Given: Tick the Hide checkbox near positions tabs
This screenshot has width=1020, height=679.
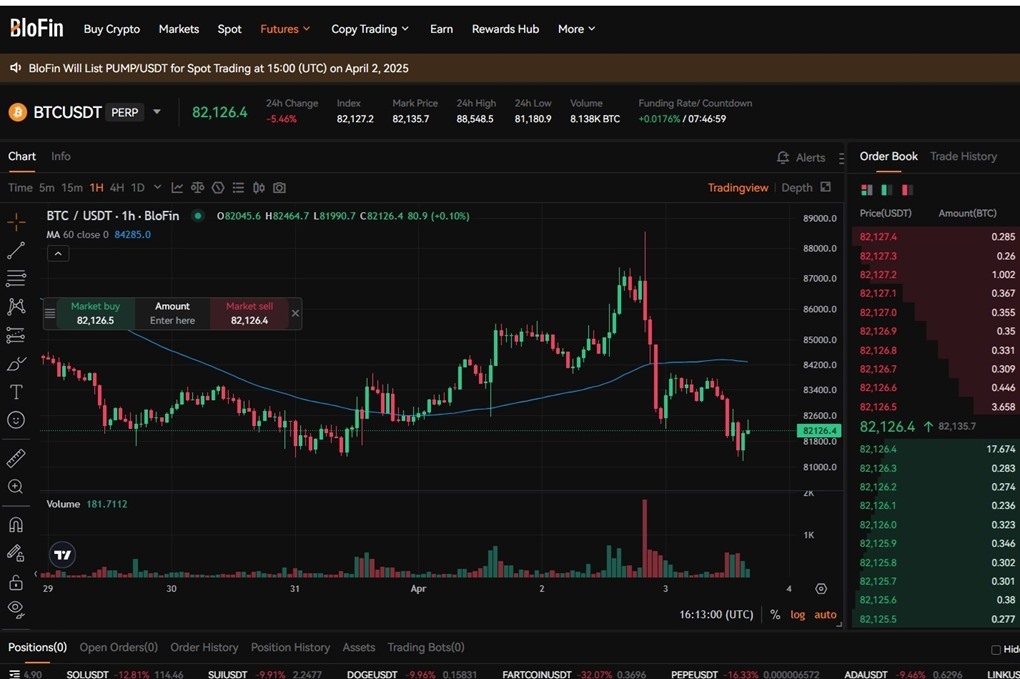Looking at the screenshot, I should tap(995, 649).
